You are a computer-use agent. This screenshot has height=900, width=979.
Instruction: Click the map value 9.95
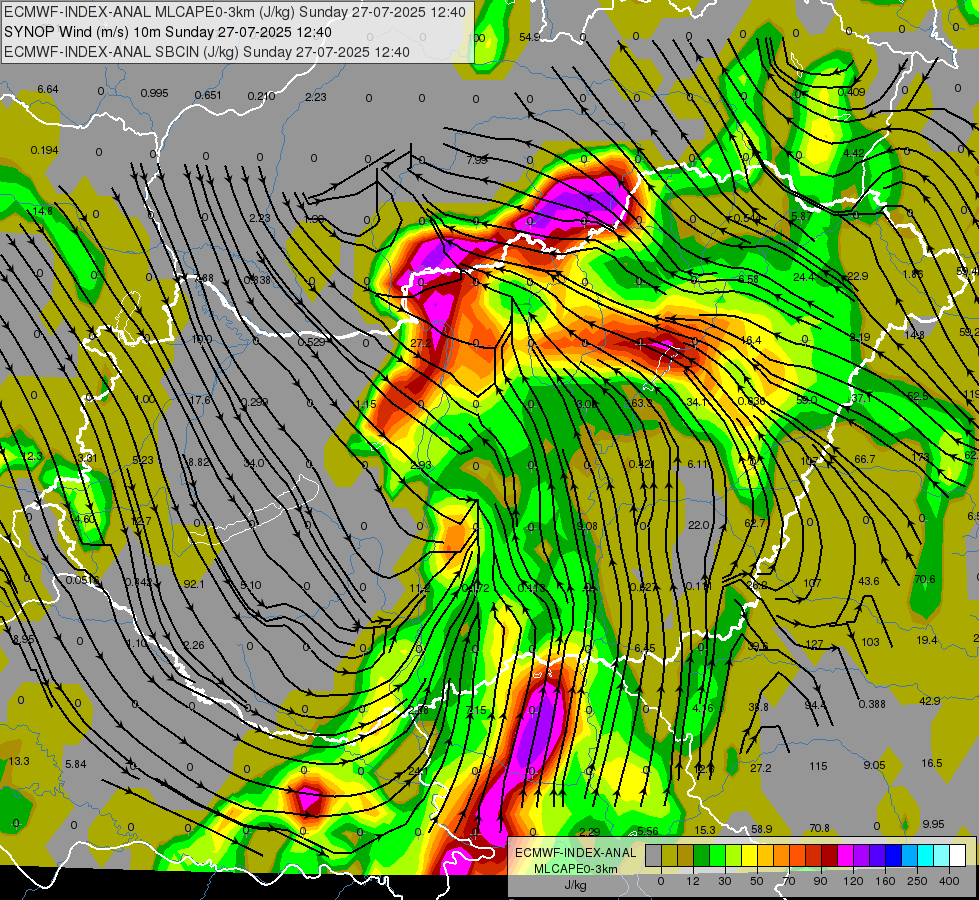click(933, 824)
